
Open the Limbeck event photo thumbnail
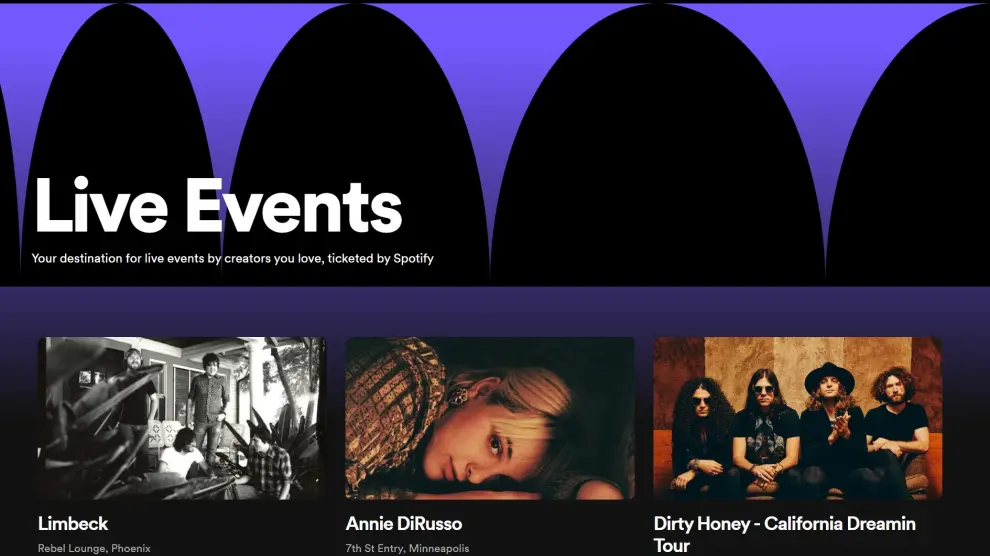[182, 418]
